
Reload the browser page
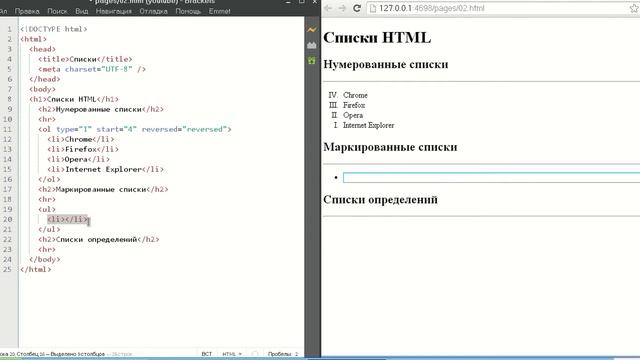click(x=357, y=8)
